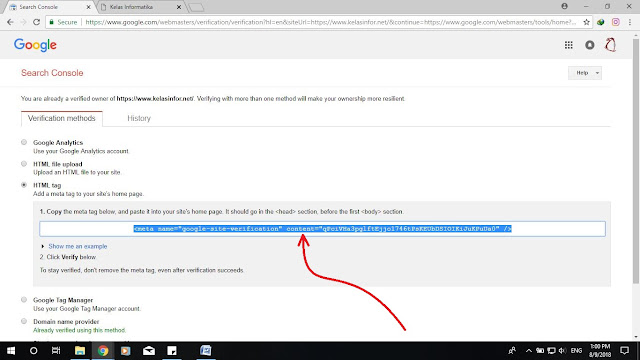Select HTML file upload radio button
This screenshot has height=360, width=640.
pos(24,164)
